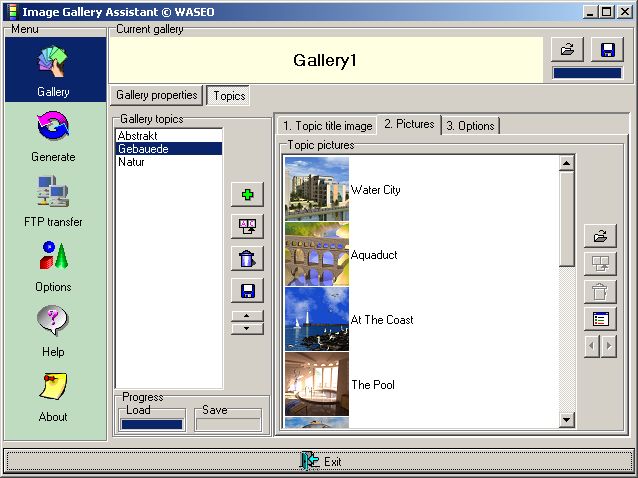The width and height of the screenshot is (638, 478).
Task: Click the disabled delete picture trash icon
Action: pyautogui.click(x=600, y=292)
